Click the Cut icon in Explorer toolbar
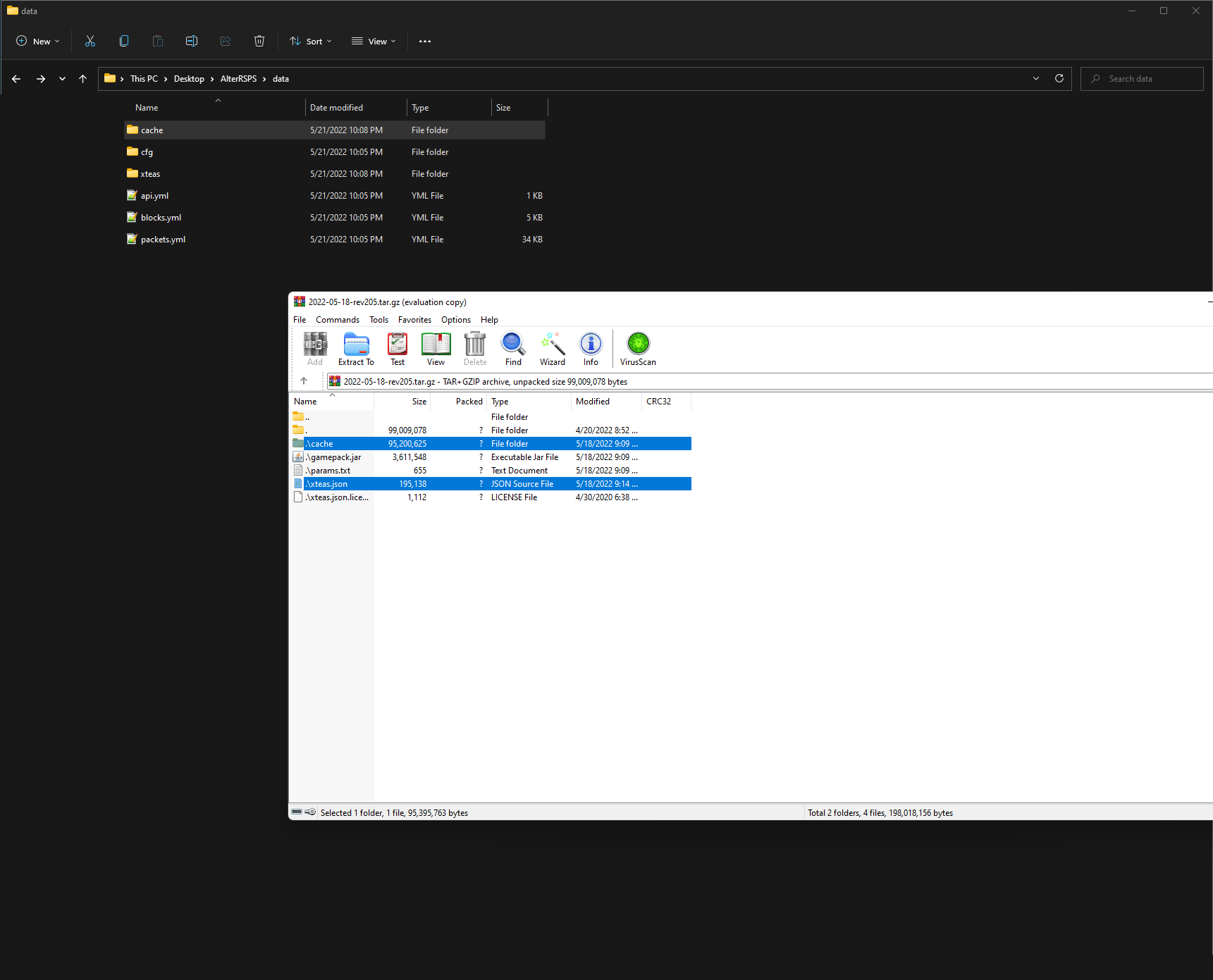1213x980 pixels. coord(90,41)
